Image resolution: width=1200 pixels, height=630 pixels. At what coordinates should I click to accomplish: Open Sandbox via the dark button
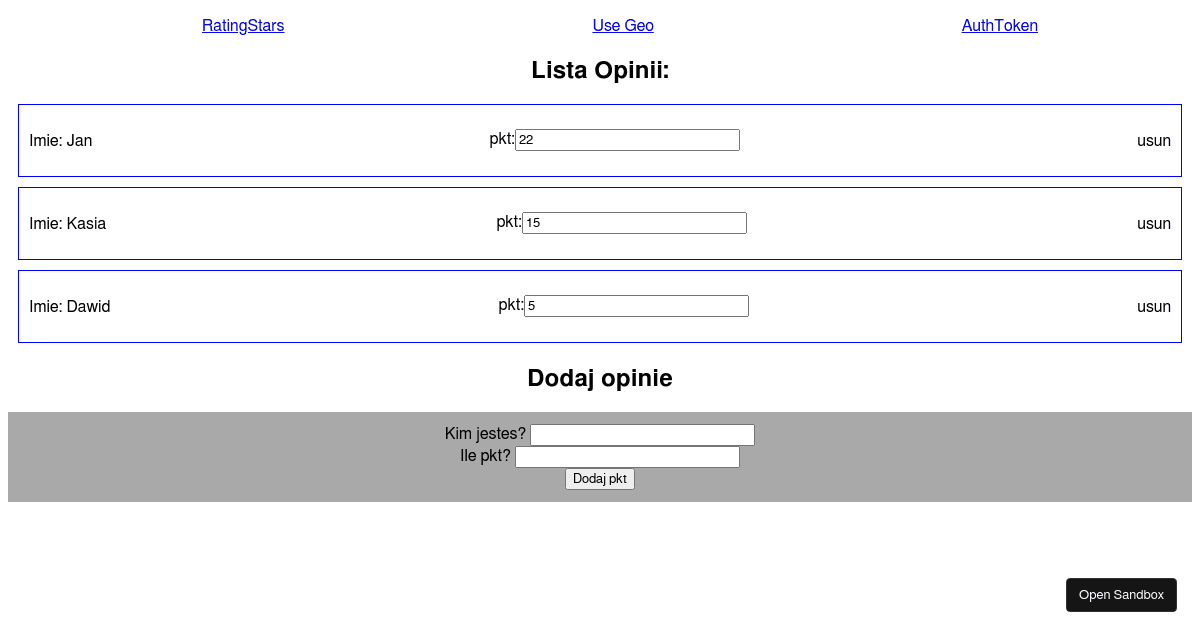[x=1121, y=595]
